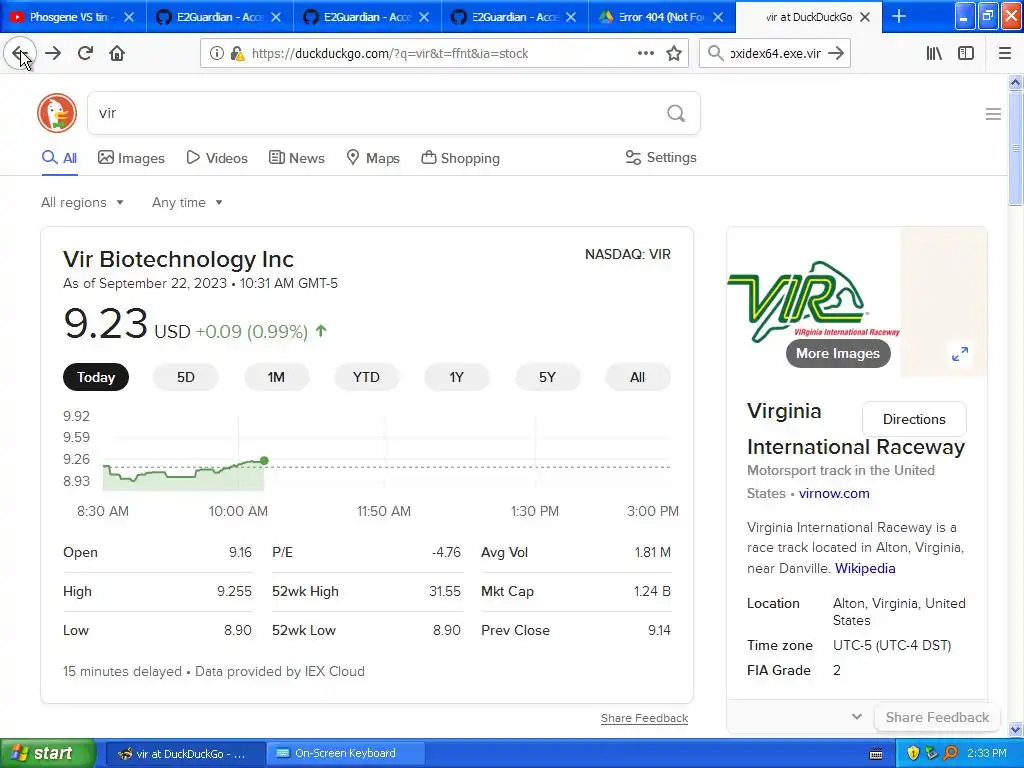Open the News results tab
1024x768 pixels.
point(296,158)
